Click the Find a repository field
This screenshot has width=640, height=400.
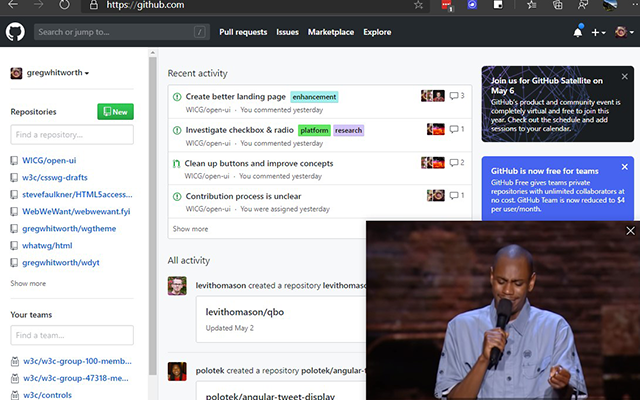pos(72,135)
